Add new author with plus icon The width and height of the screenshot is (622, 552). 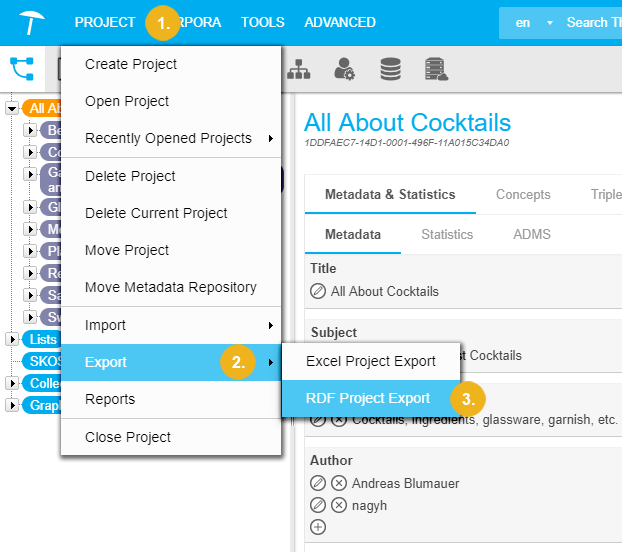318,527
